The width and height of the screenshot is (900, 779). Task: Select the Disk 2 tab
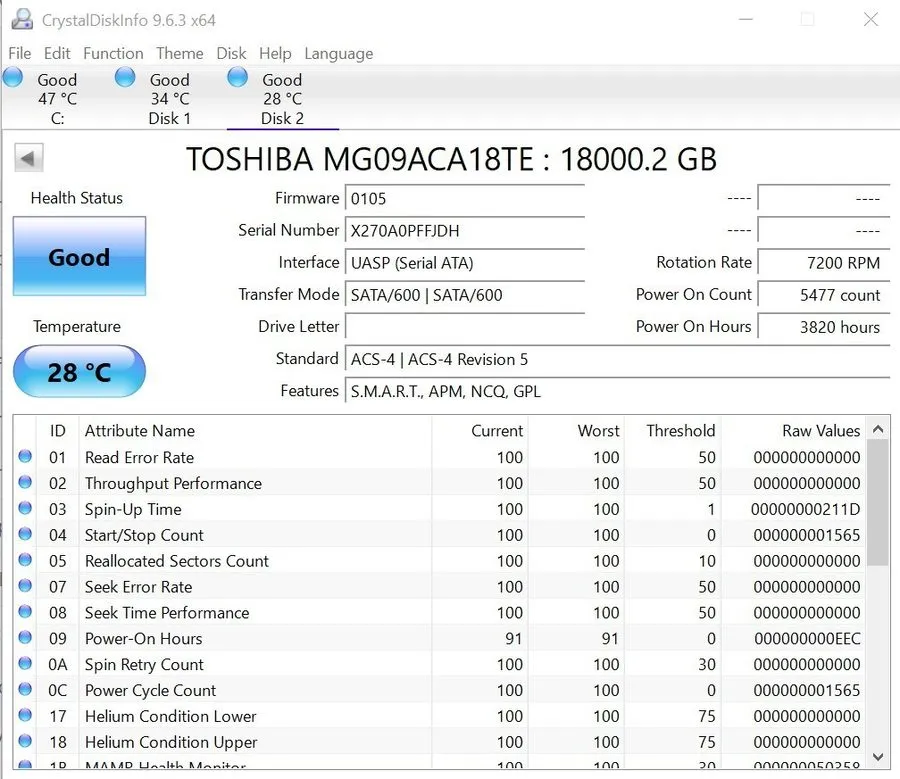[x=282, y=98]
